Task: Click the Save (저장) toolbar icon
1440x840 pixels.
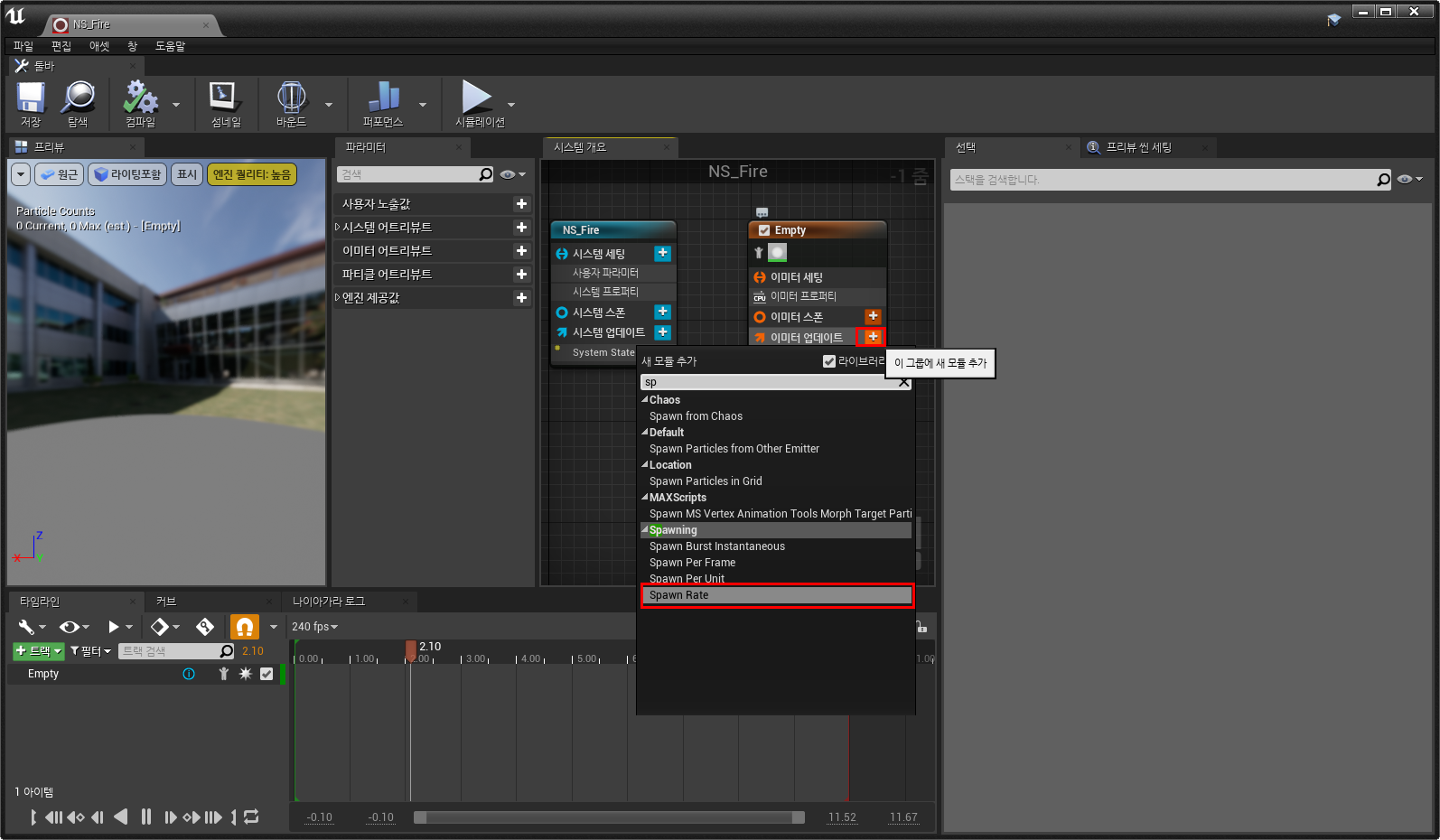Action: coord(31,104)
